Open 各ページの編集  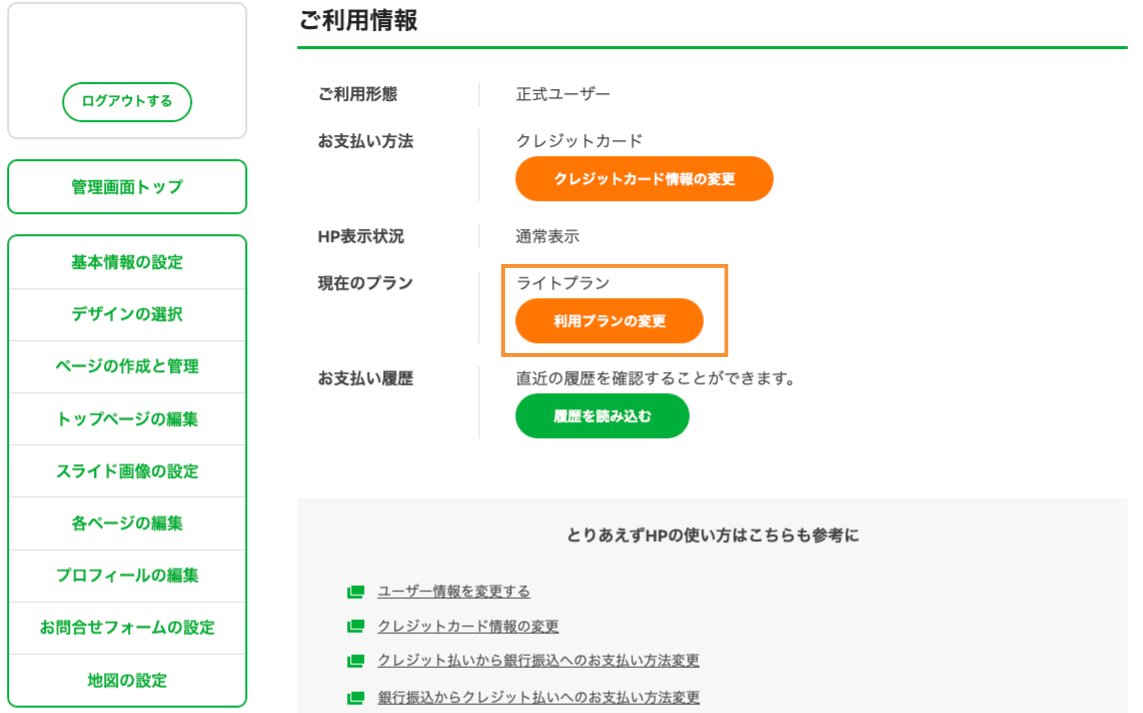click(x=126, y=523)
